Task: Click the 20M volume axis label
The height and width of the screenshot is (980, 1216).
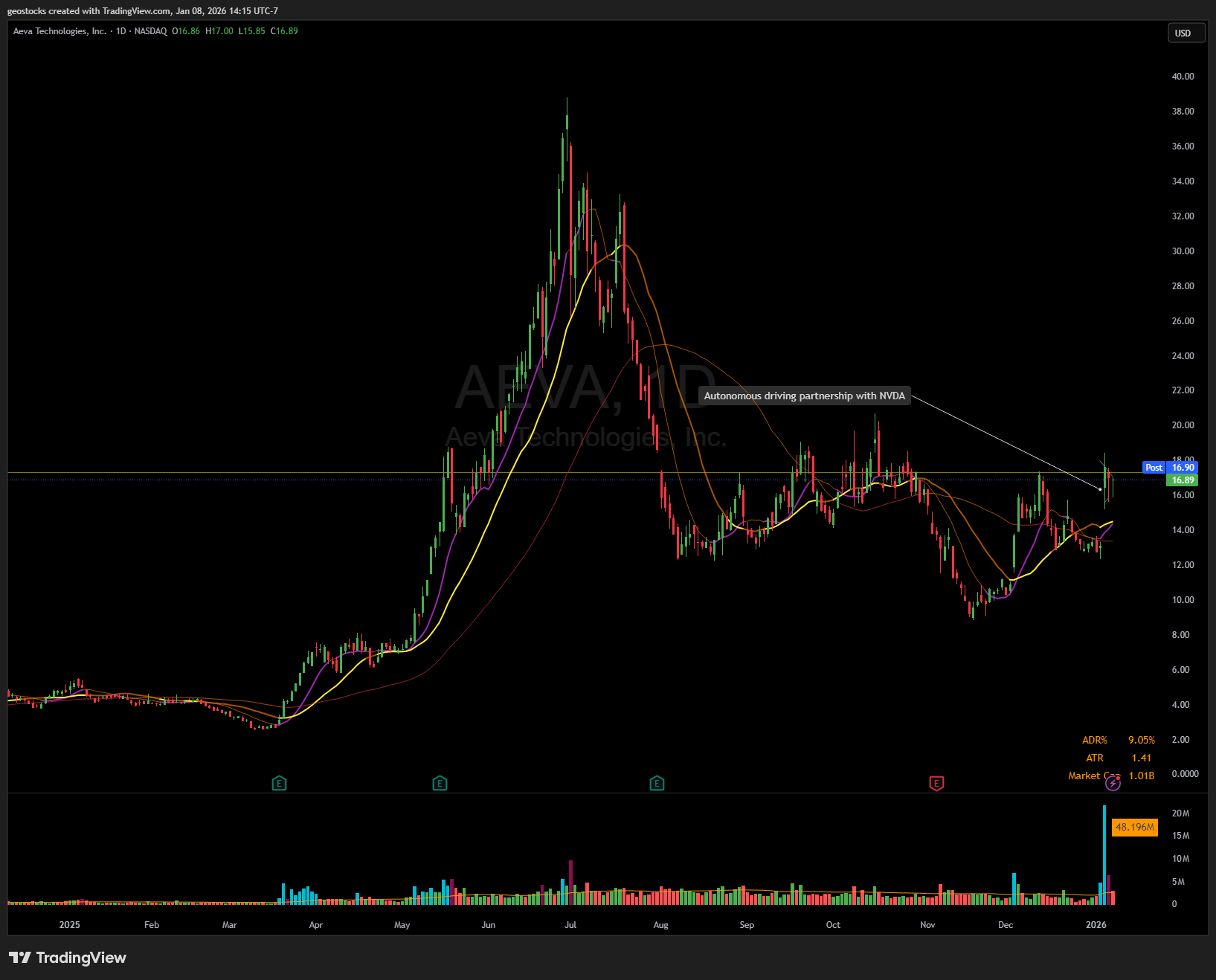Action: pos(1180,813)
